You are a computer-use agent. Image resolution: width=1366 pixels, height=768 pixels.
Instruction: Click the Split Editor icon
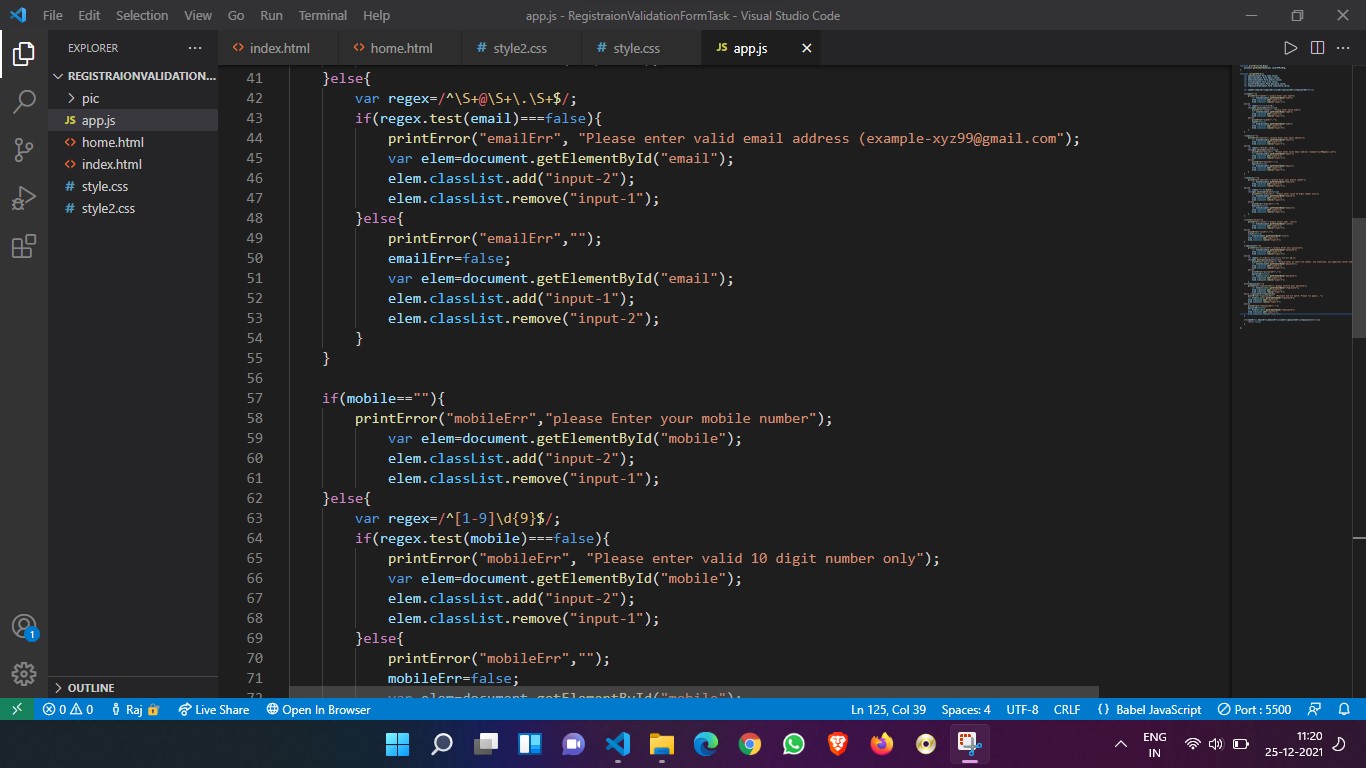[1317, 48]
